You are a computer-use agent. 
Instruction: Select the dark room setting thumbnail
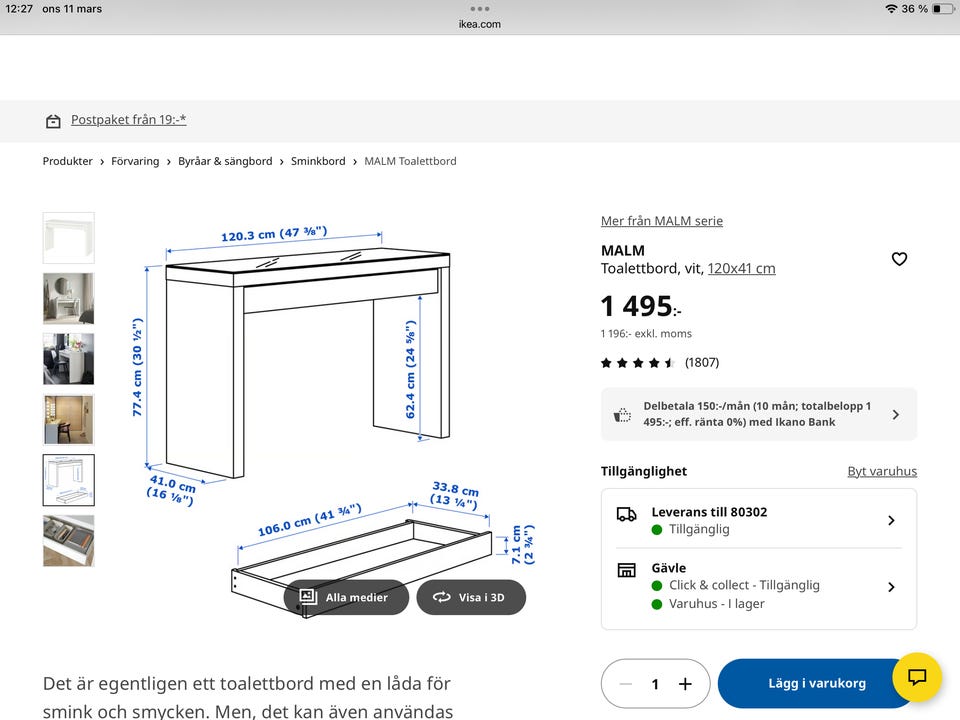[69, 359]
